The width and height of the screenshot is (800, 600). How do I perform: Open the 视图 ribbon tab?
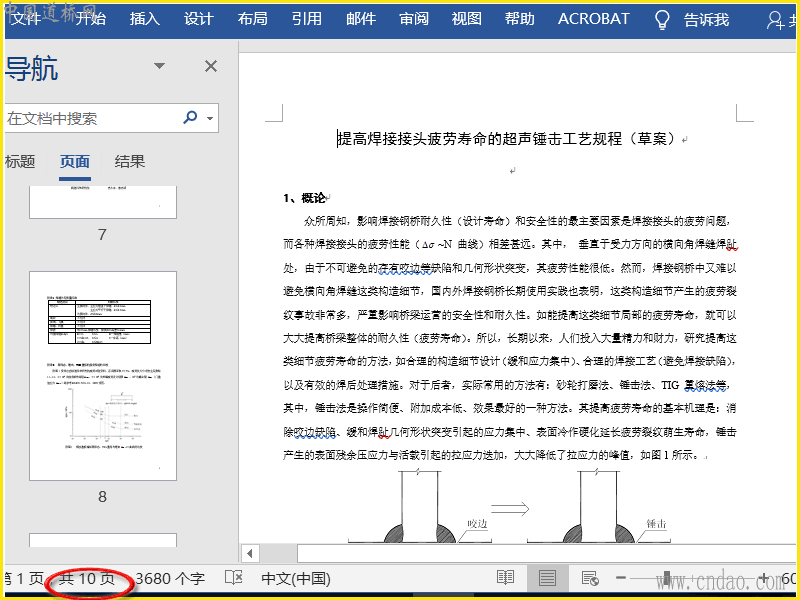[x=466, y=19]
